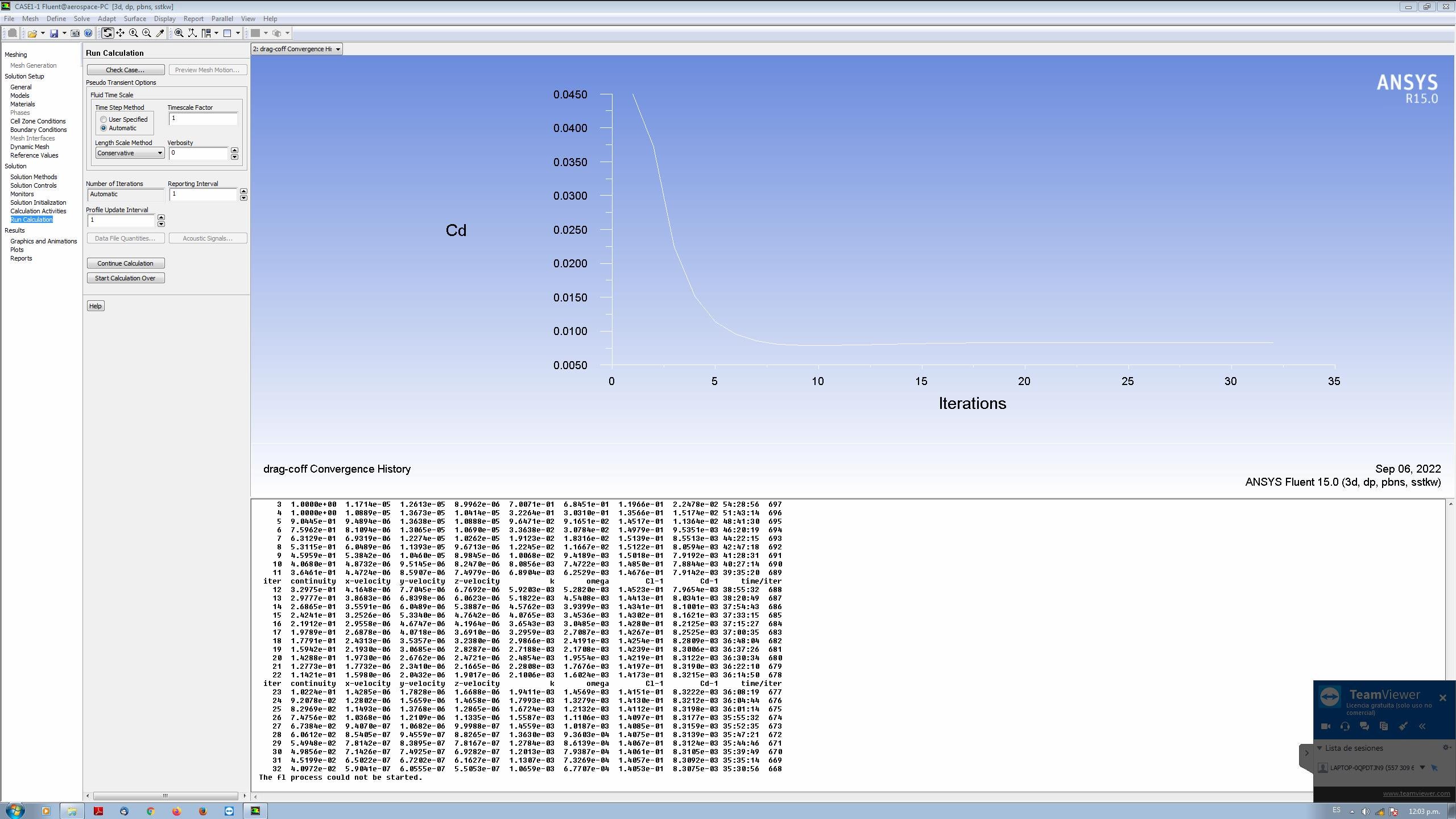Click the save picture camera icon
Image resolution: width=1456 pixels, height=819 pixels.
[x=75, y=33]
